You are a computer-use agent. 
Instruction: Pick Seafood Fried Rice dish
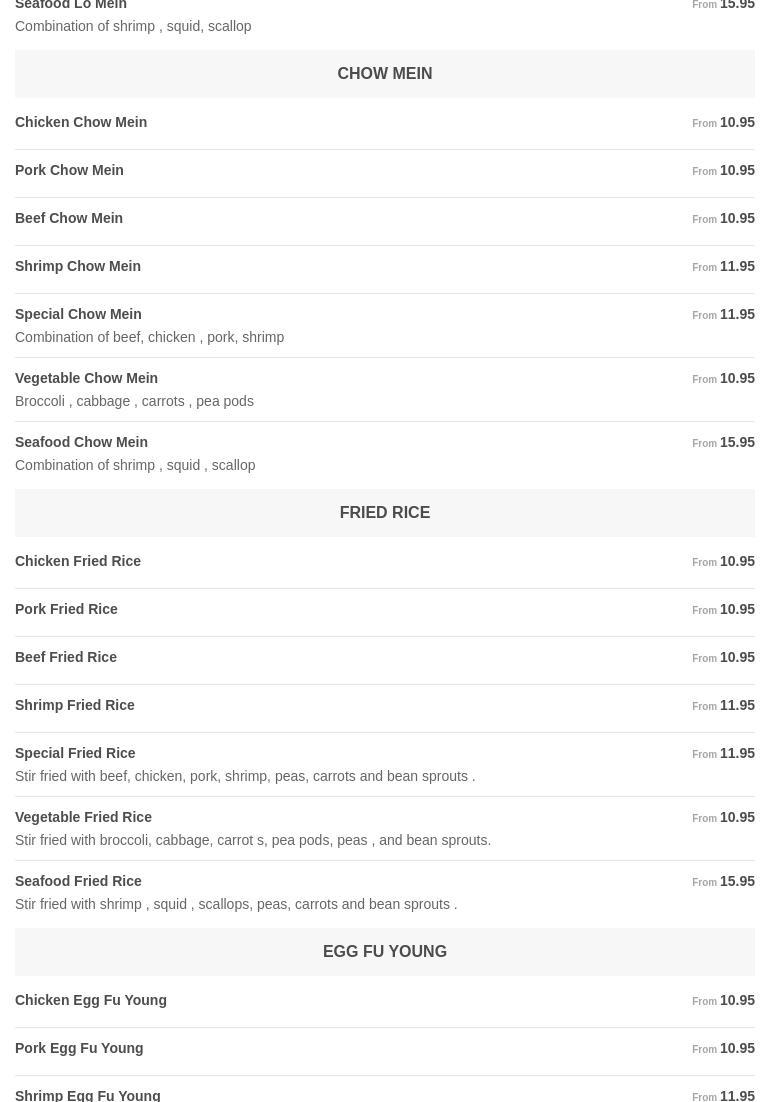click(x=78, y=881)
